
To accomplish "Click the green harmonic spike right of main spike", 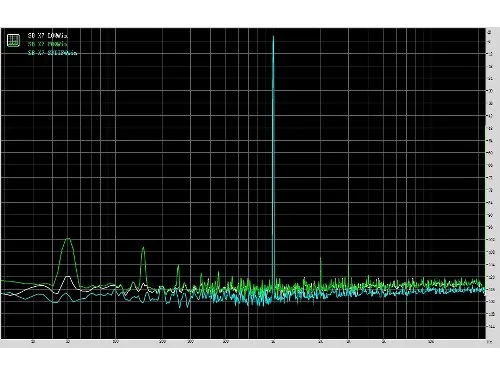I will 321,258.
